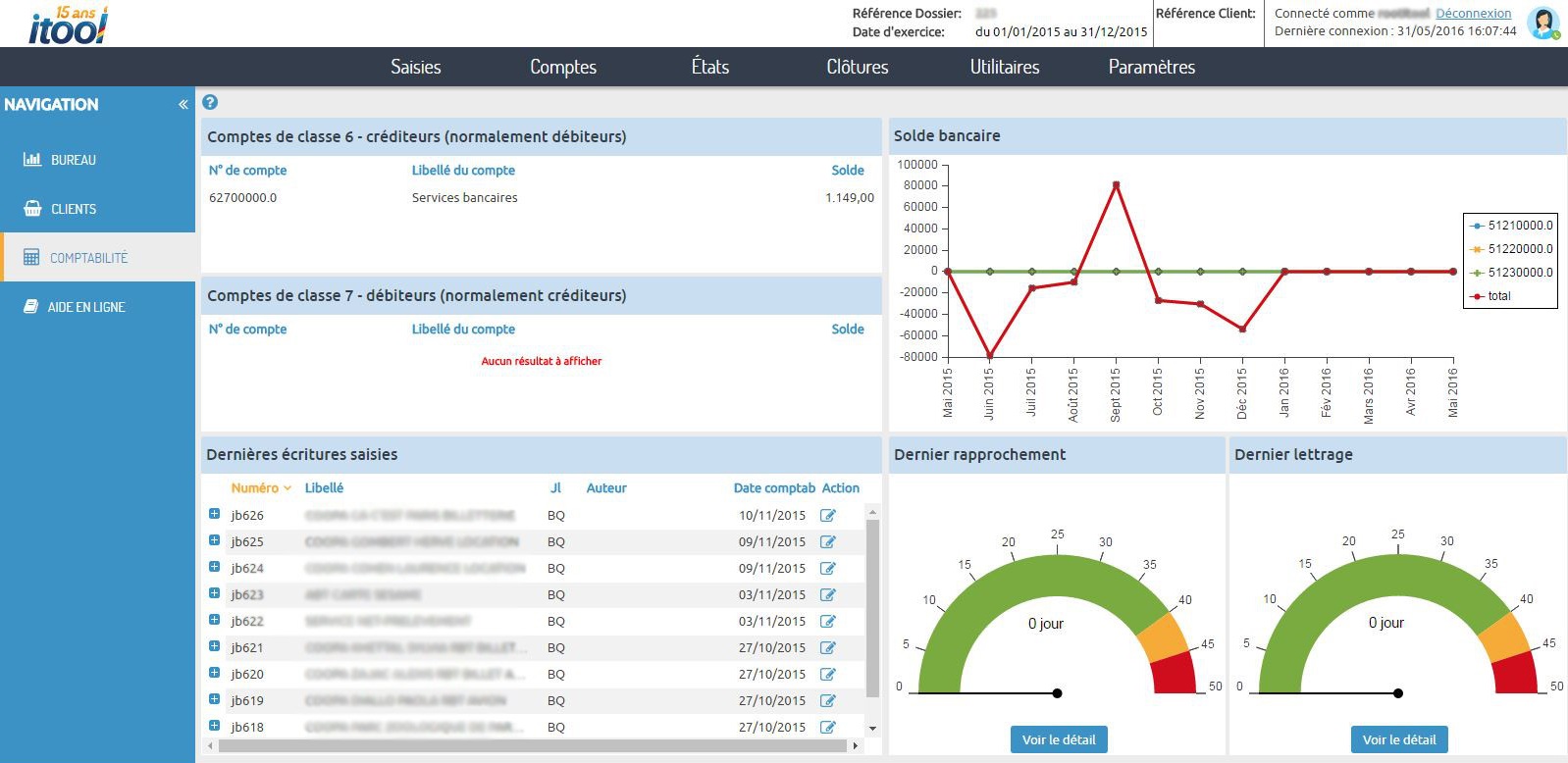Open the Saisies menu
The image size is (1568, 763).
(x=415, y=67)
